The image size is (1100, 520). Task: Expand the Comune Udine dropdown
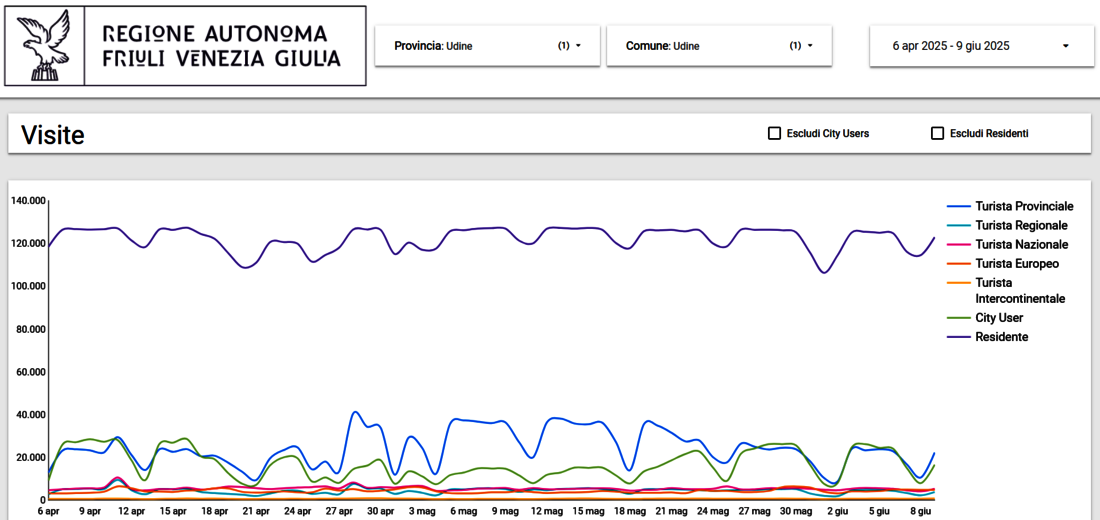click(718, 46)
